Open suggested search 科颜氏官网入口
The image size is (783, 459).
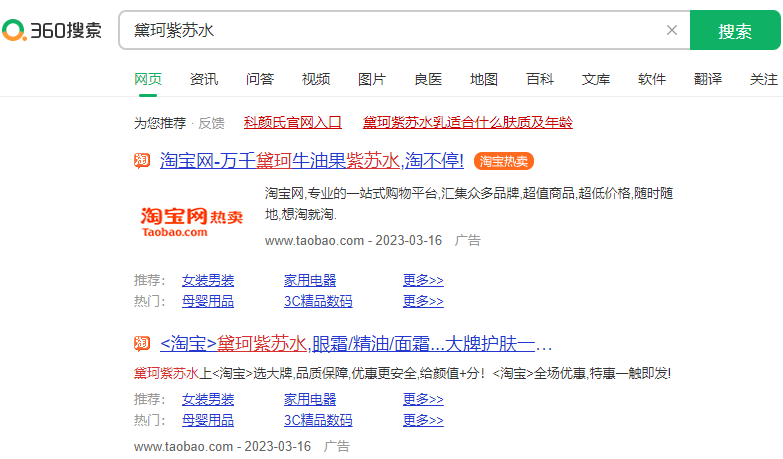click(293, 122)
